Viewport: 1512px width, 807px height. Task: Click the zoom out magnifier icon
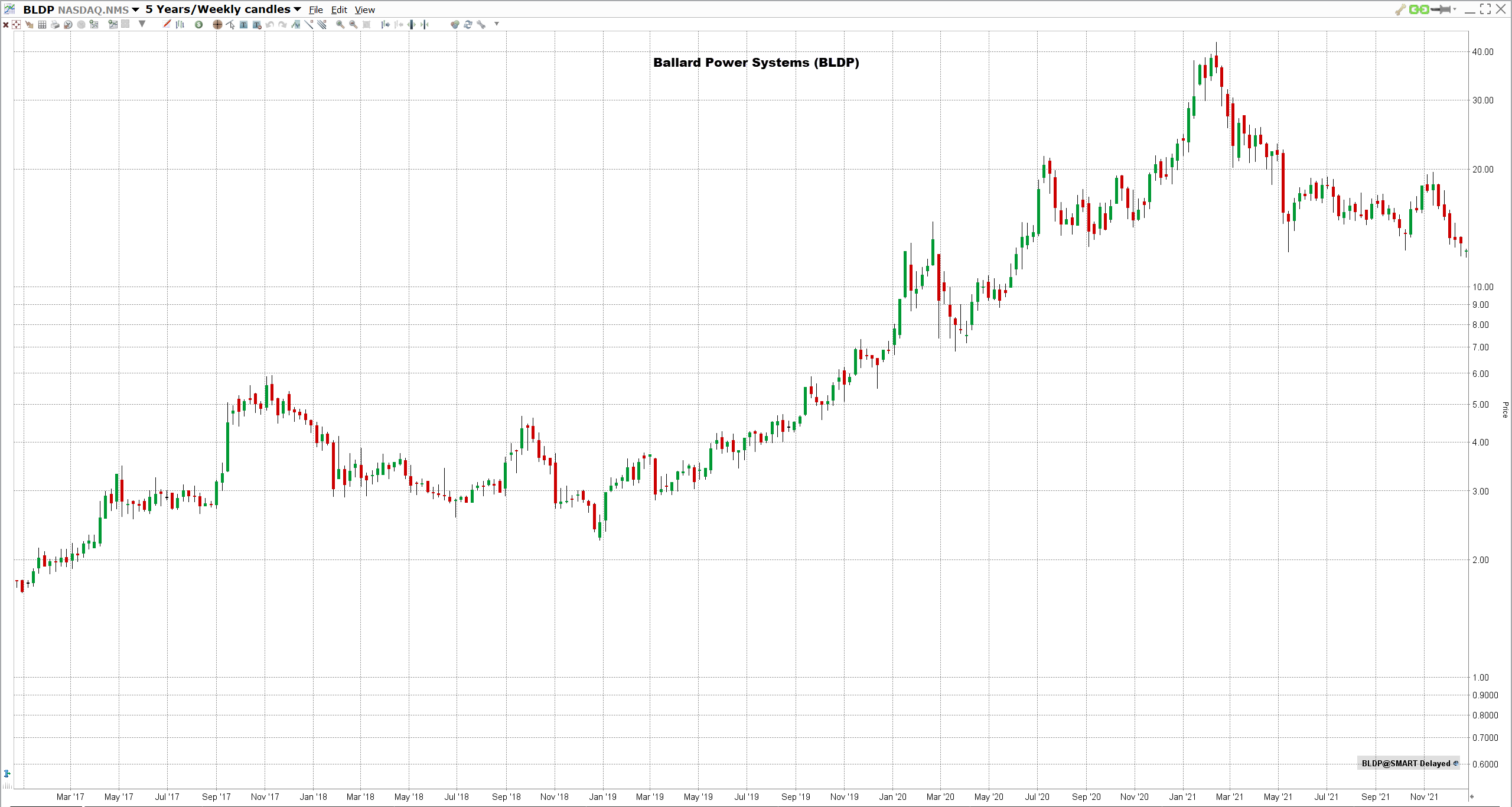(353, 25)
